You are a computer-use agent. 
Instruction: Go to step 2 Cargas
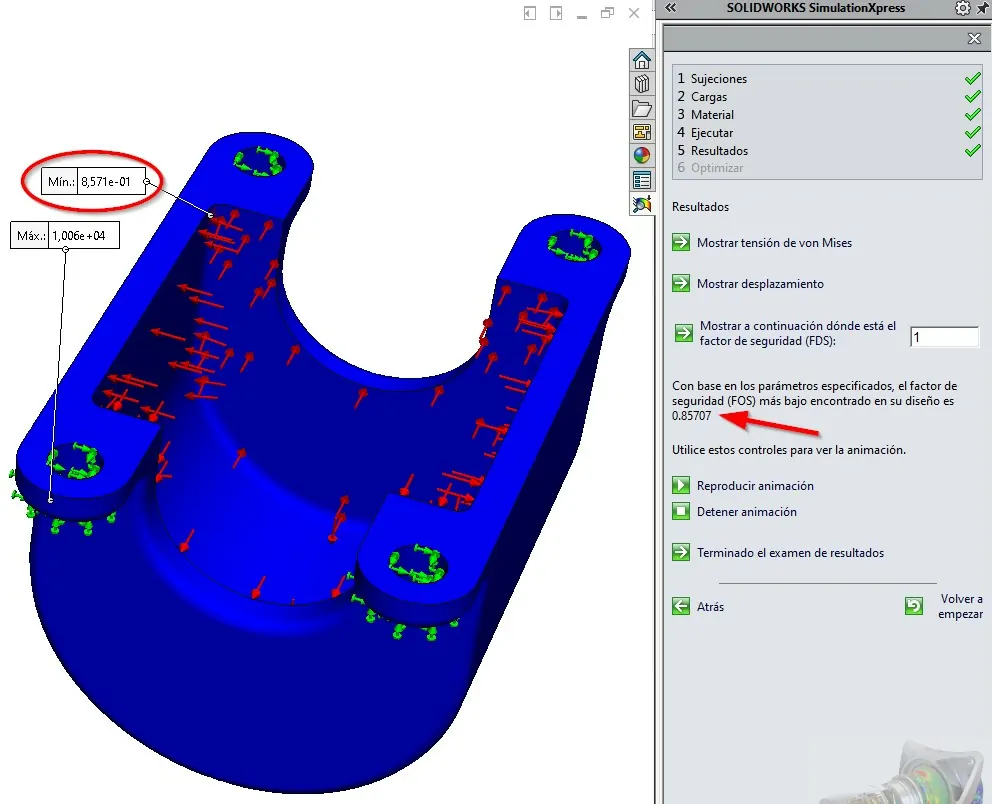(702, 97)
